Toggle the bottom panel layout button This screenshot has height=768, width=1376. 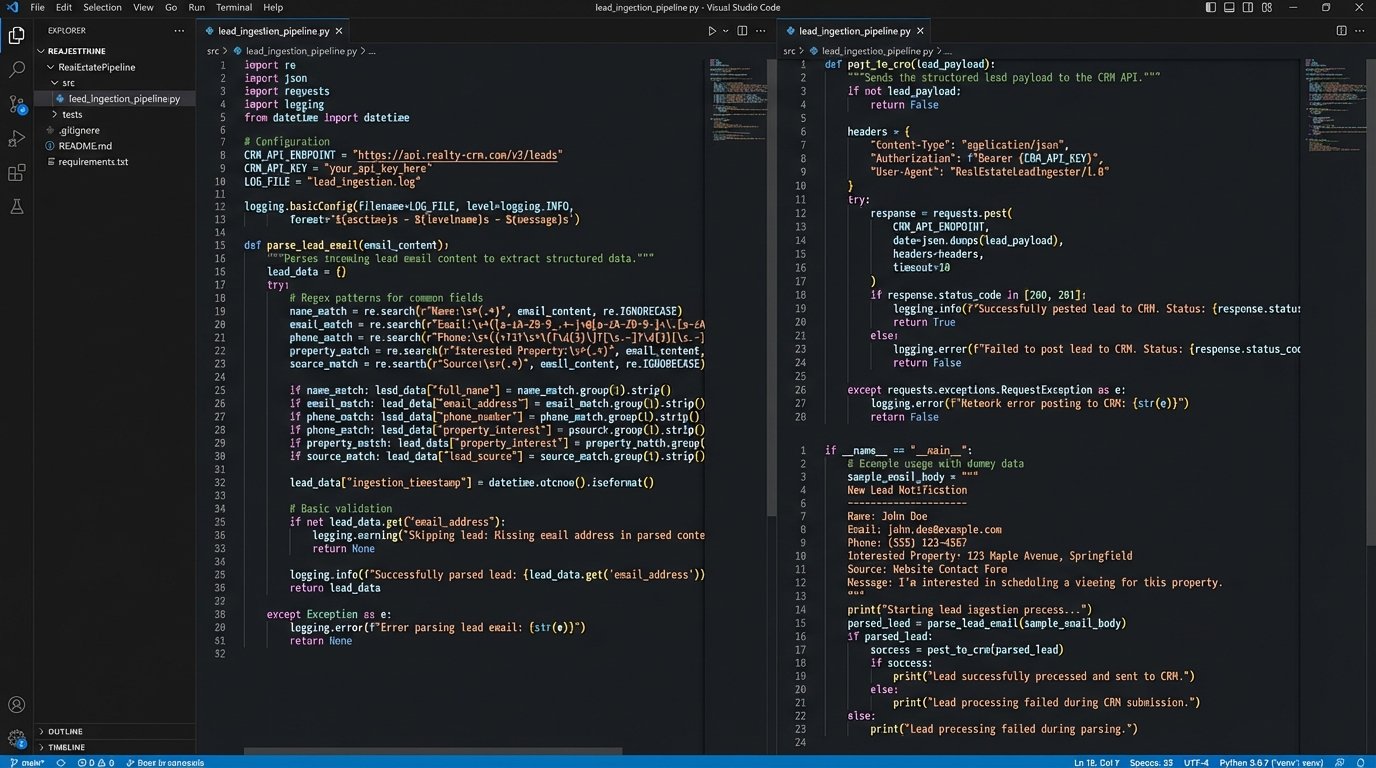1231,7
